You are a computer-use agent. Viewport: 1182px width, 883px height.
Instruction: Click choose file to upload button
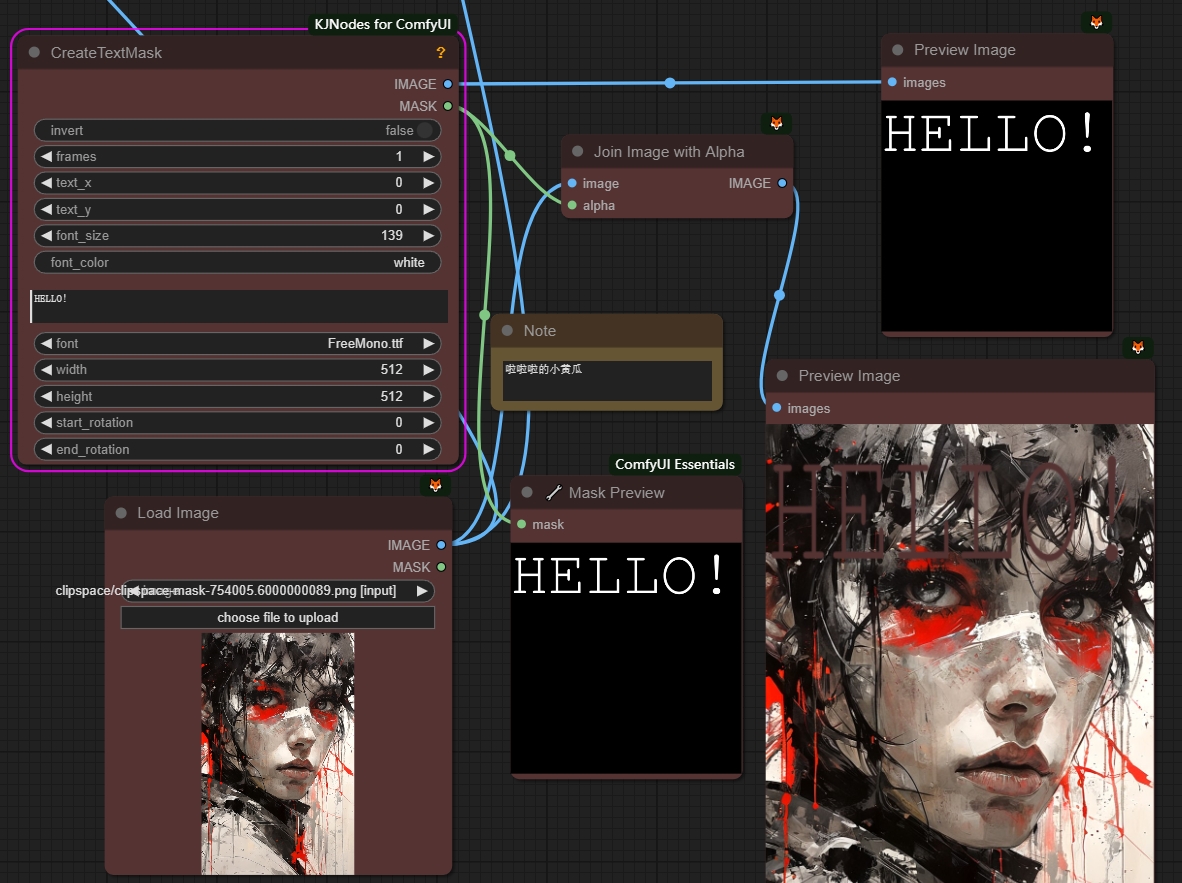click(277, 618)
